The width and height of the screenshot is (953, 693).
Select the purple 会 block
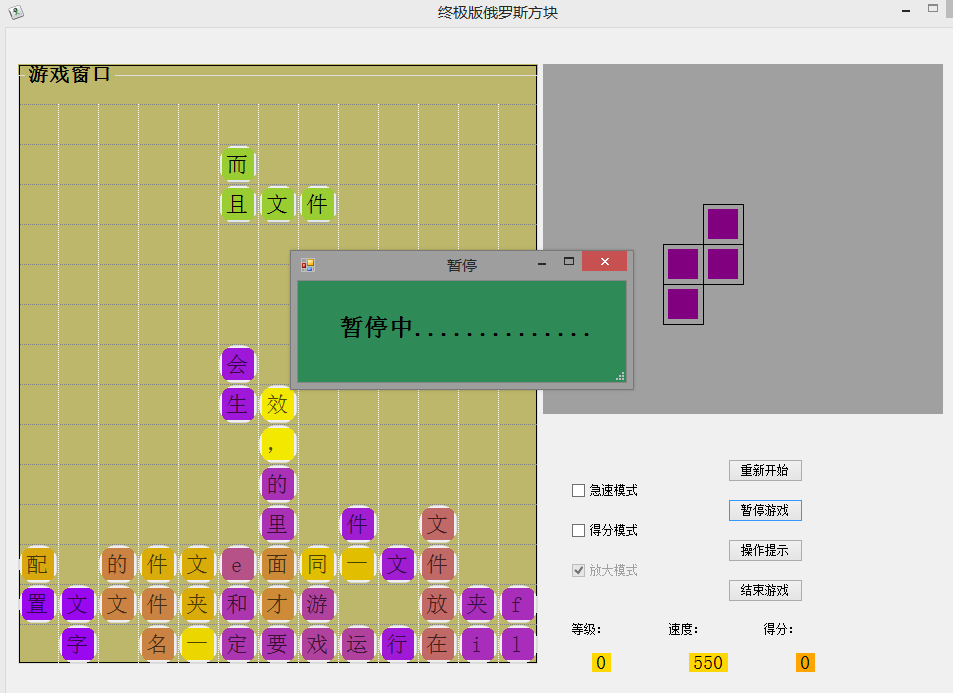[238, 365]
